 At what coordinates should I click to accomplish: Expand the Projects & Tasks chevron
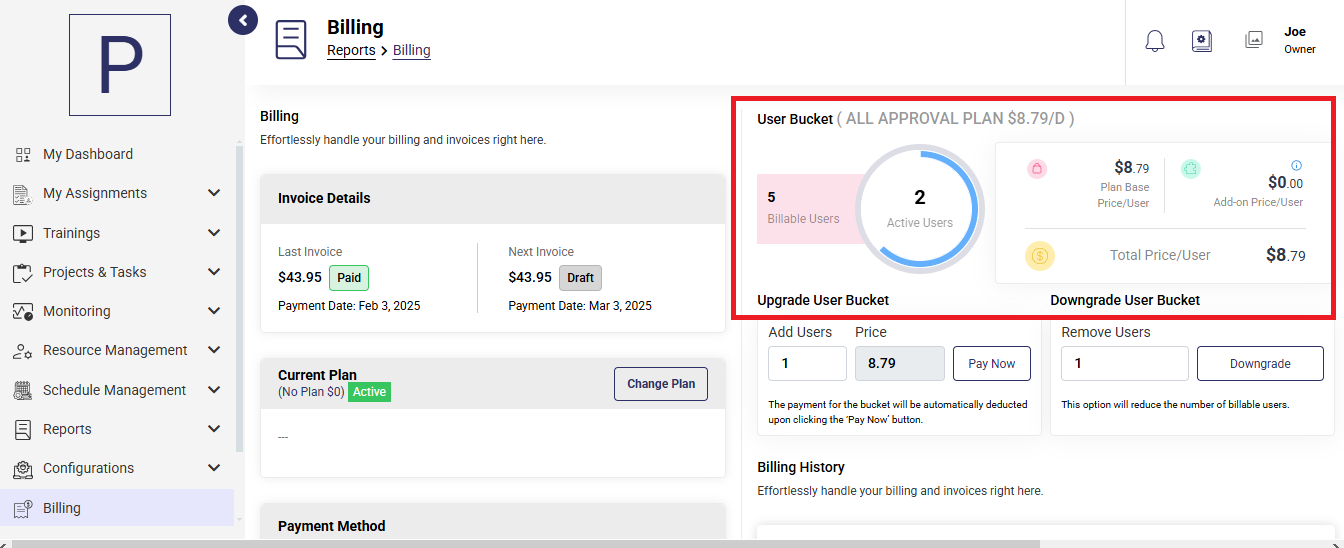214,272
